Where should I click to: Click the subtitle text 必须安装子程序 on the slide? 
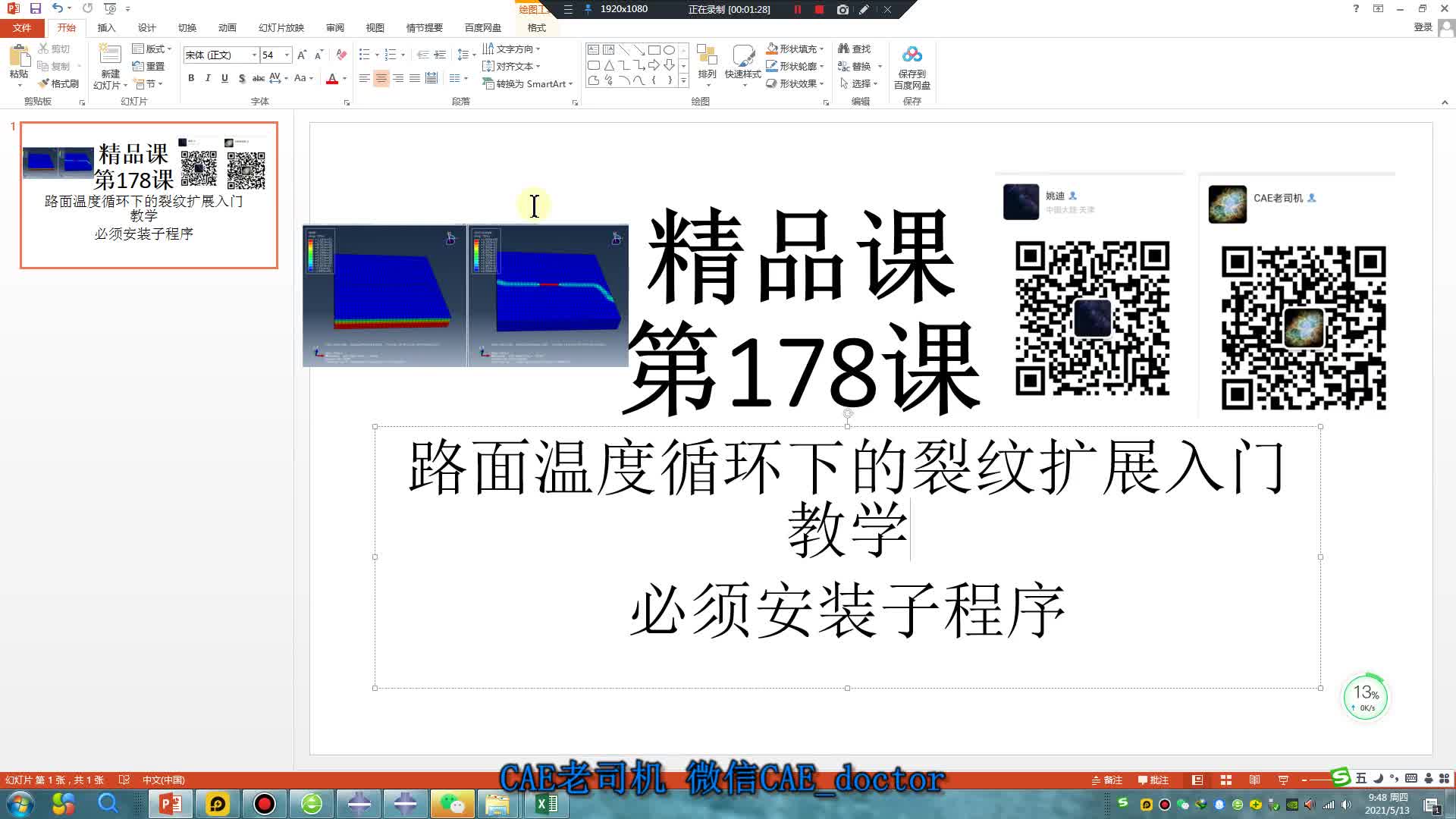tap(848, 610)
